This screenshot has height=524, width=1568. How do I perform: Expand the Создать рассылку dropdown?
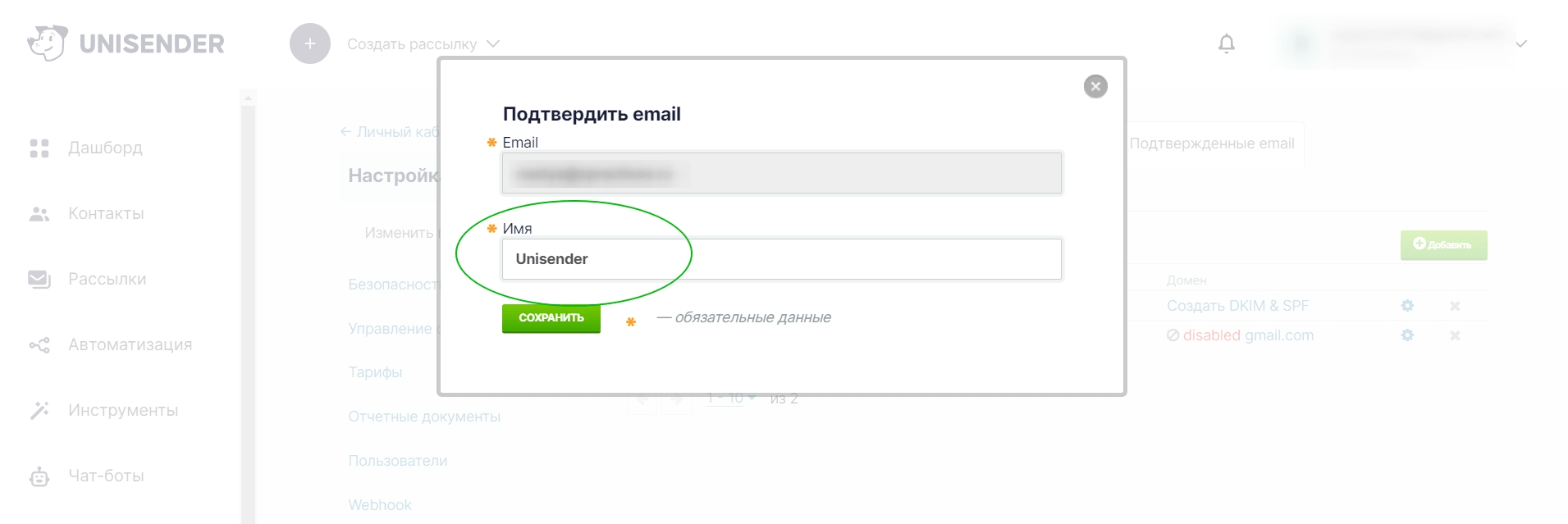point(423,44)
